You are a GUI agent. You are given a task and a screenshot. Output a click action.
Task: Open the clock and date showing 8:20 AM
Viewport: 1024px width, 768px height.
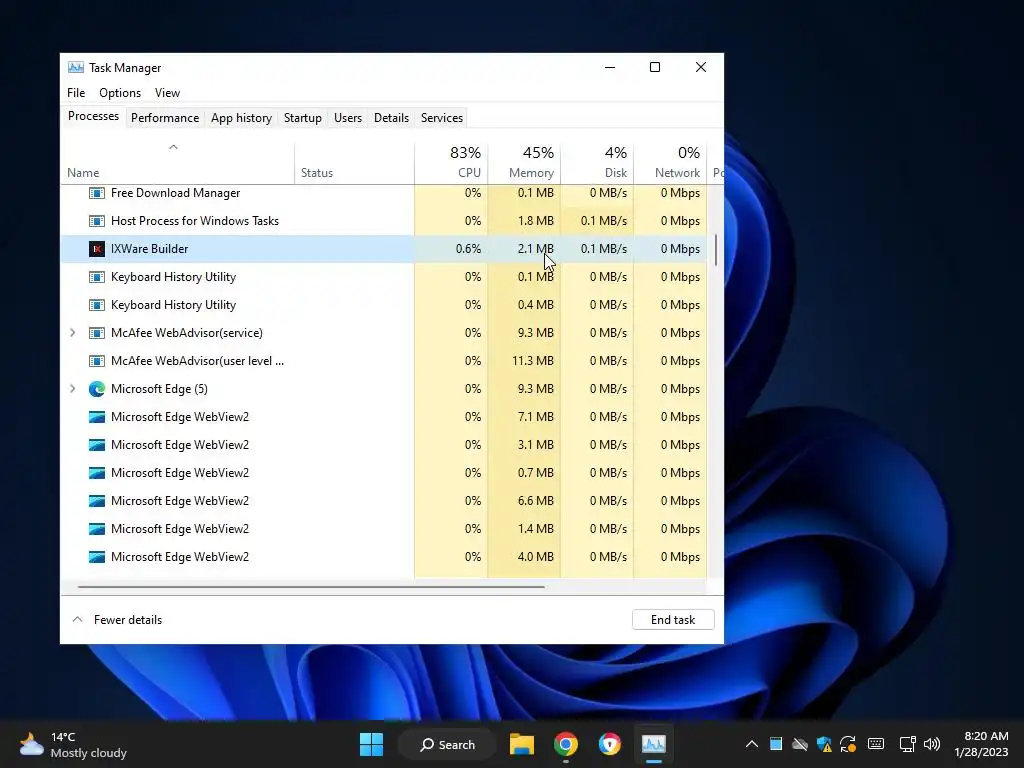click(x=981, y=744)
